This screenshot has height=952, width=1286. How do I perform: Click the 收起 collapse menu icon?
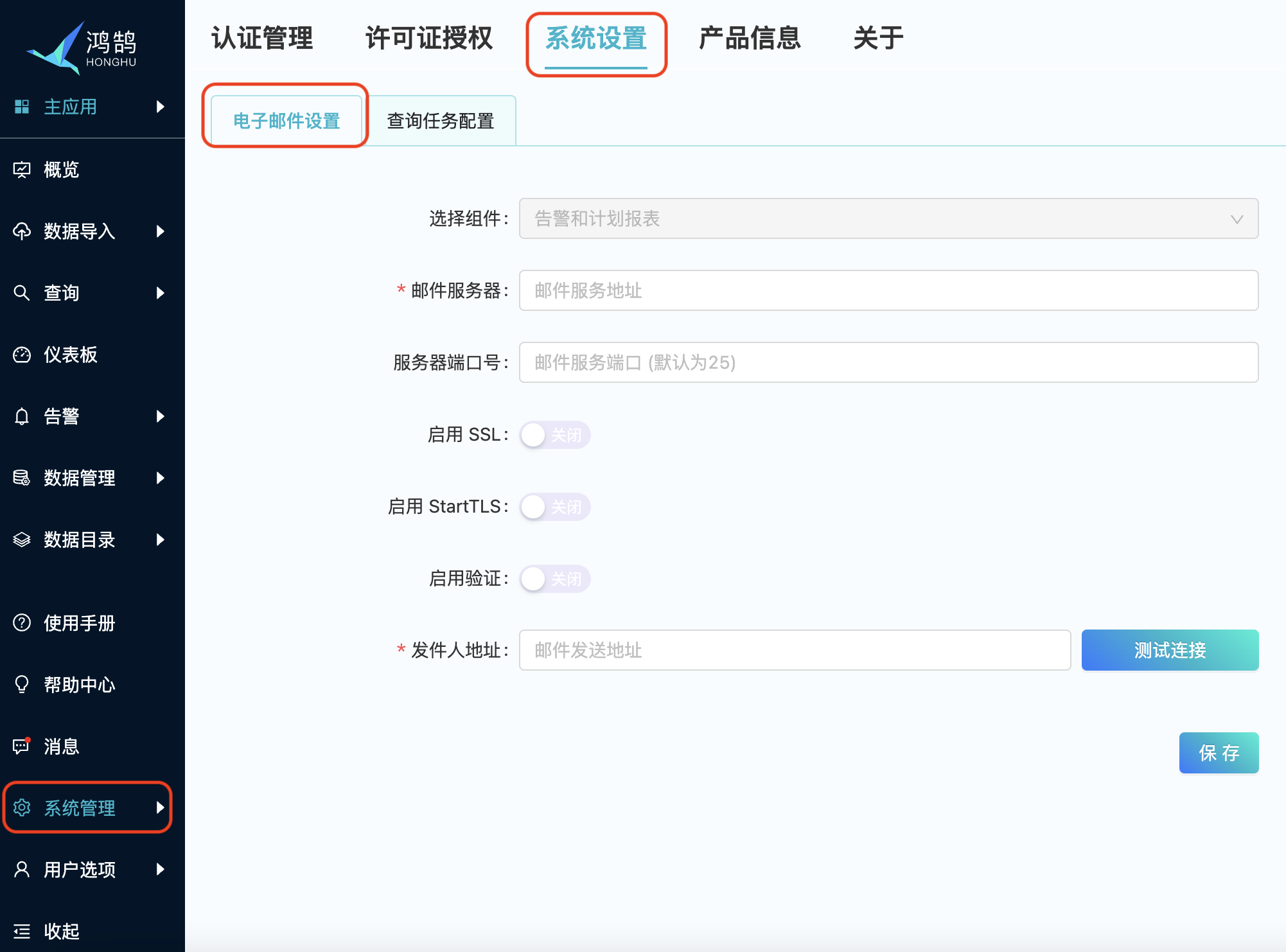click(x=22, y=931)
